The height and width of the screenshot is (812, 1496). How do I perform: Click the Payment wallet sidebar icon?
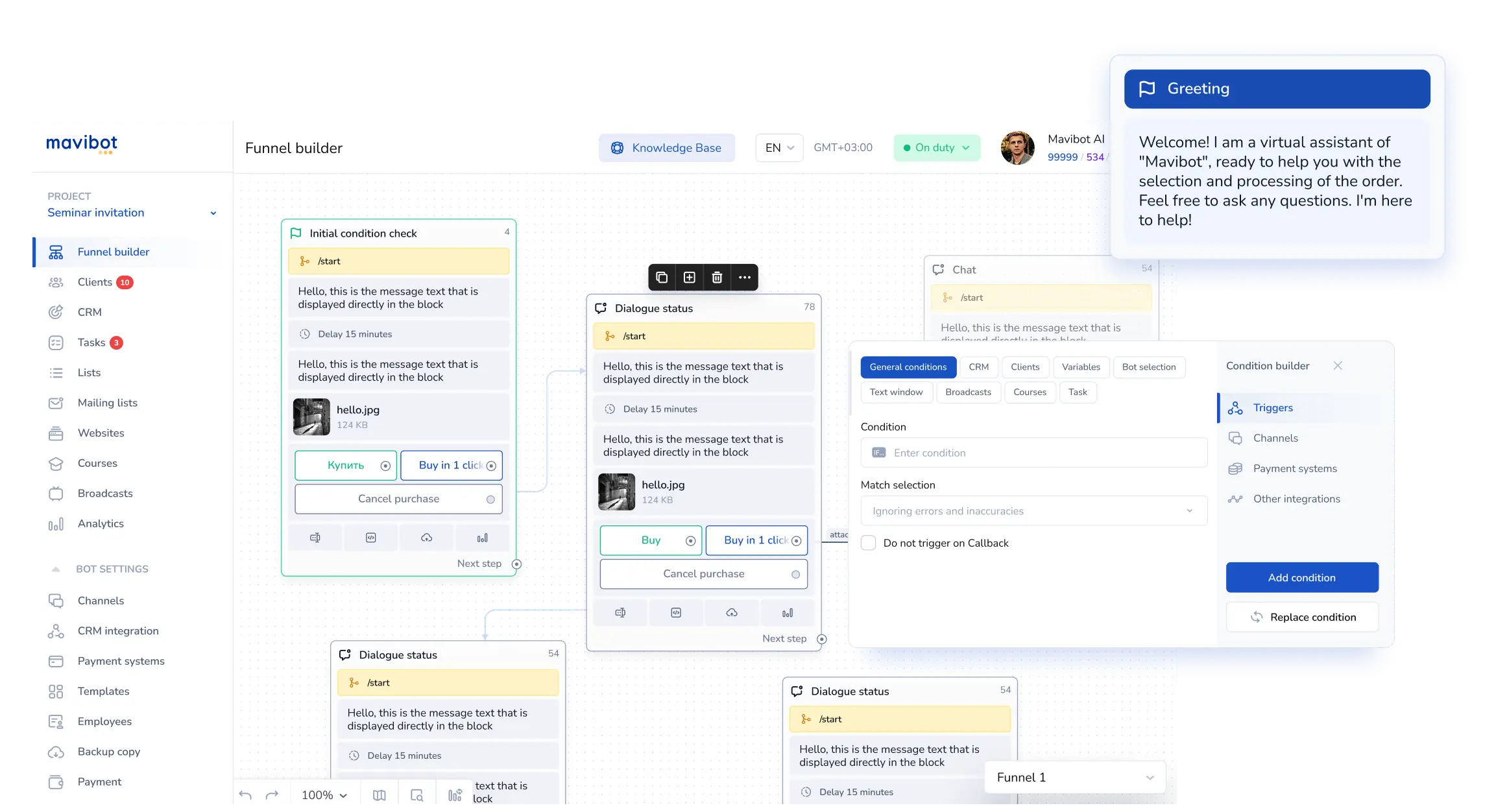tap(56, 782)
